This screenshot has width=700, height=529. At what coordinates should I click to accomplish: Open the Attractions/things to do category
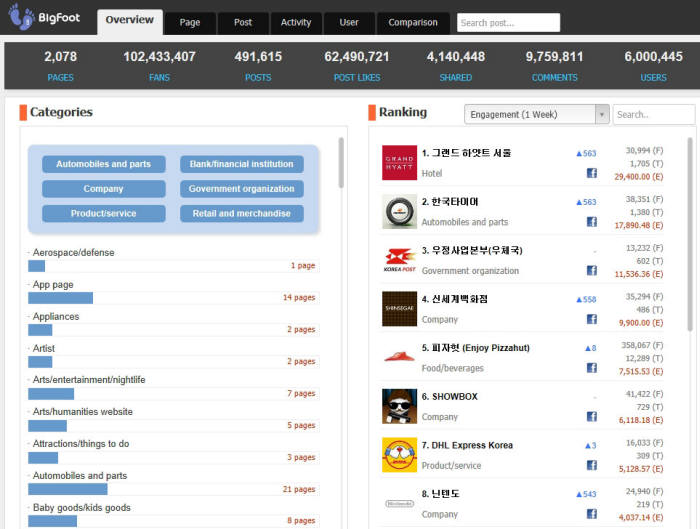point(81,444)
